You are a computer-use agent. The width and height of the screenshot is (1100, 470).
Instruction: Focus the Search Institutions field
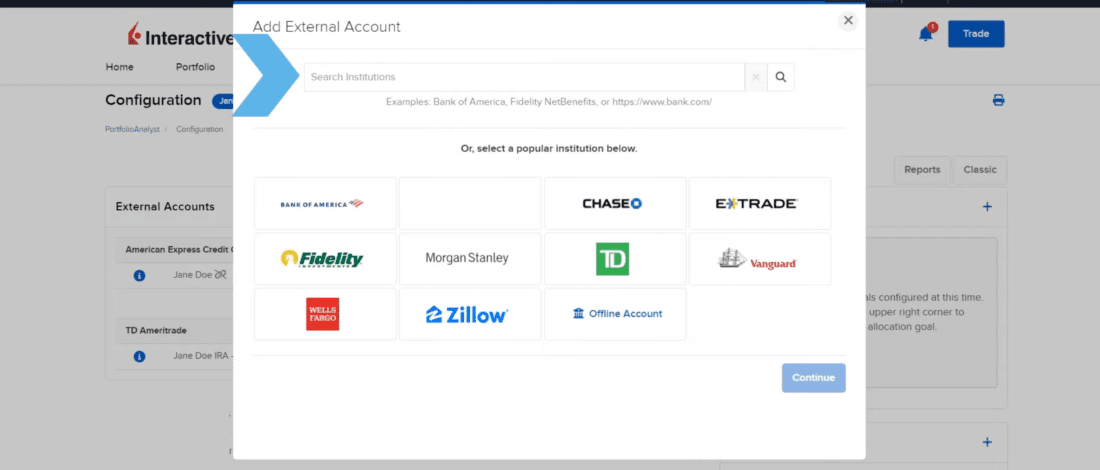coord(525,77)
